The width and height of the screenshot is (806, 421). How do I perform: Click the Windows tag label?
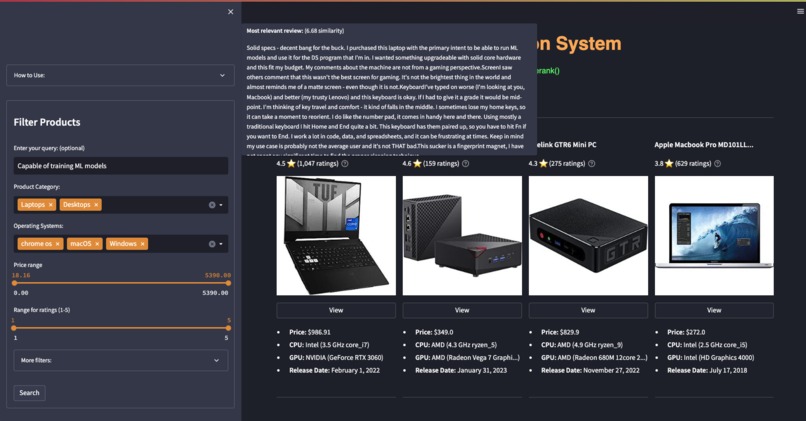(123, 244)
